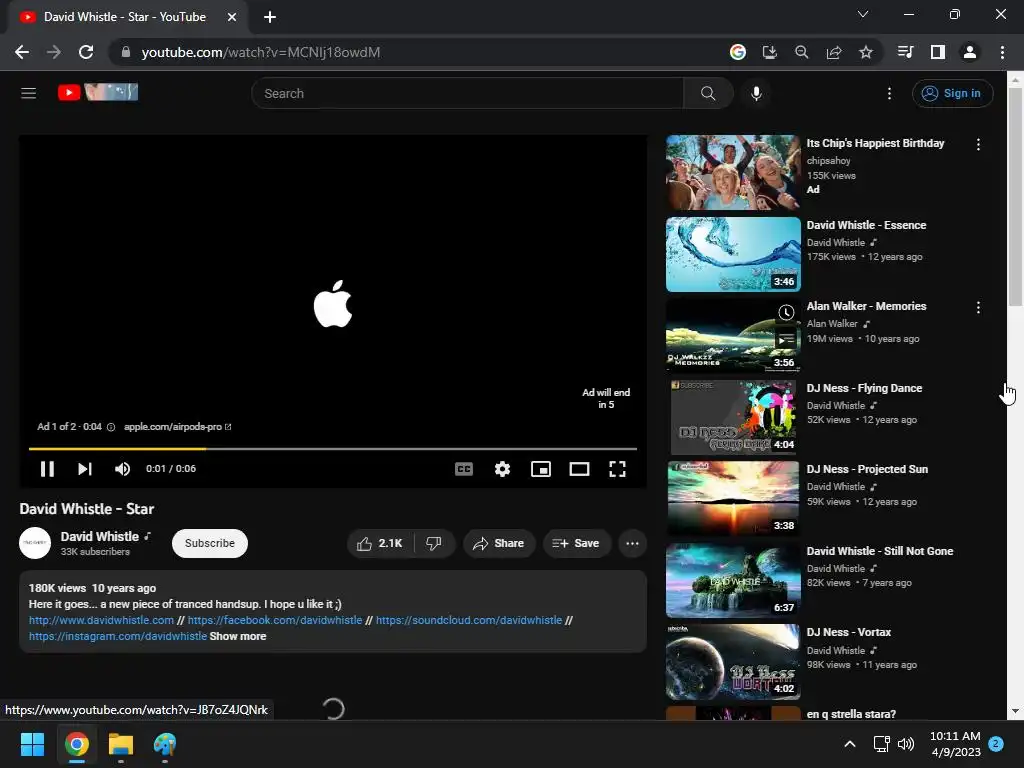Bookmark this page with the star

tap(866, 52)
